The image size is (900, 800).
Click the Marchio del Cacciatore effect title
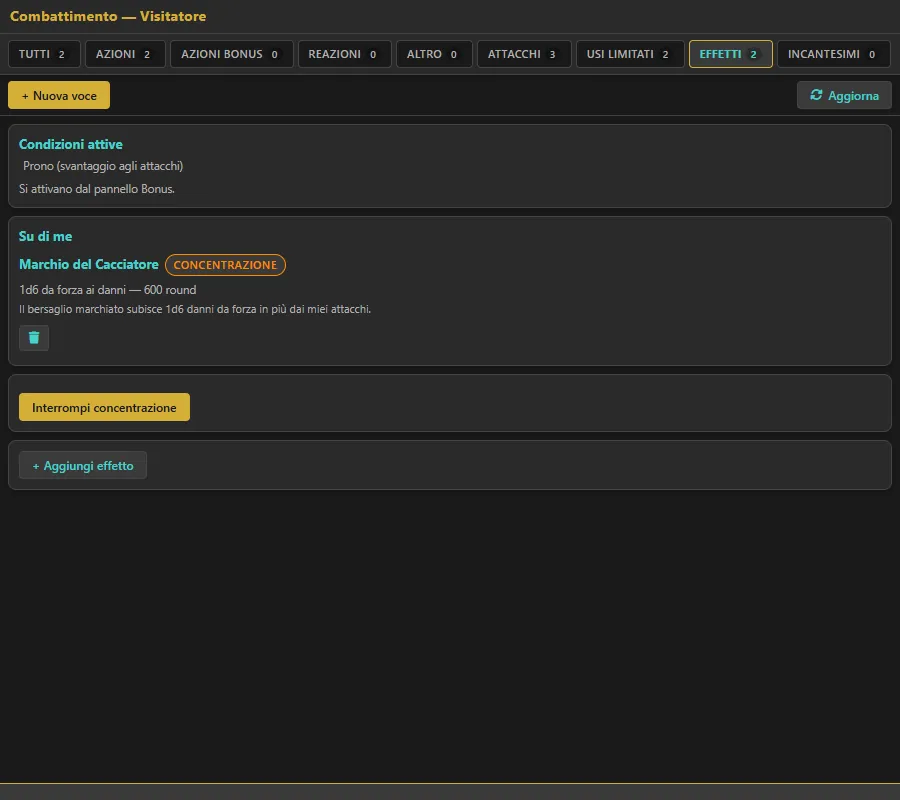pos(89,265)
